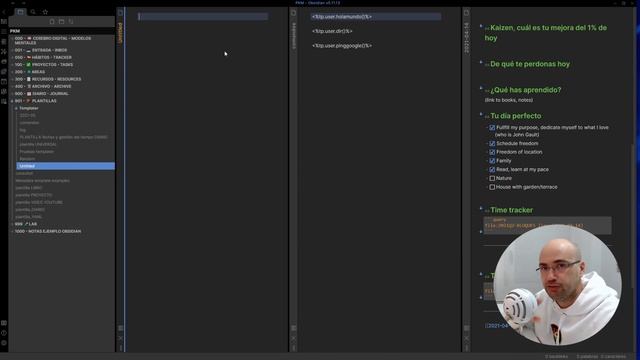Check the 'Nature' checkbox
The image size is (640, 360).
click(492, 178)
